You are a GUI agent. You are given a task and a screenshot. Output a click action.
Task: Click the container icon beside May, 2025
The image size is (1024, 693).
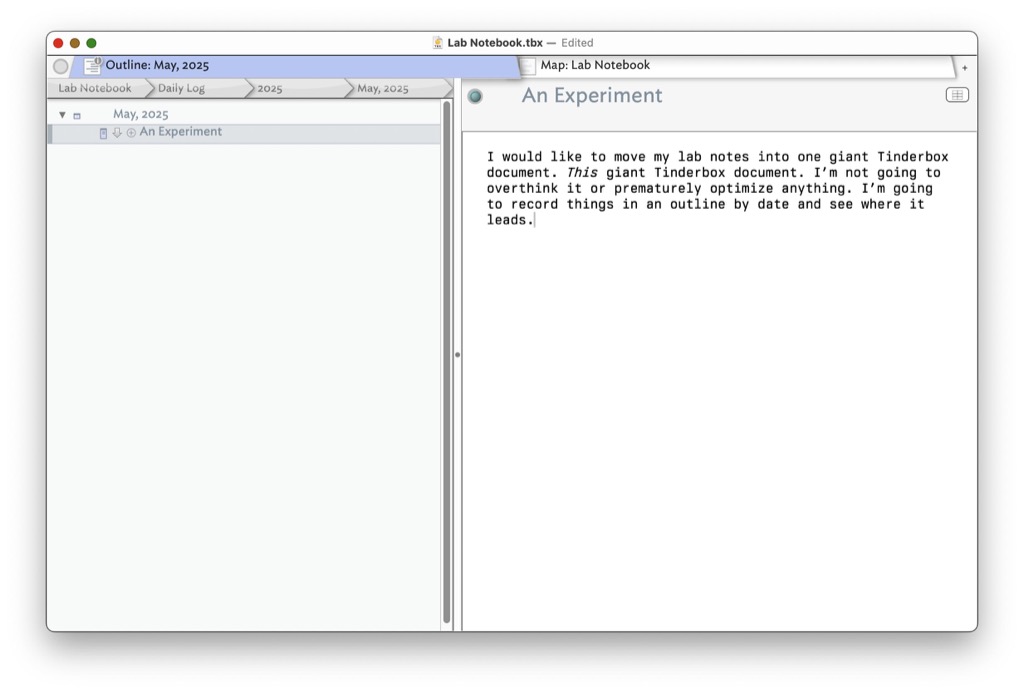point(77,116)
